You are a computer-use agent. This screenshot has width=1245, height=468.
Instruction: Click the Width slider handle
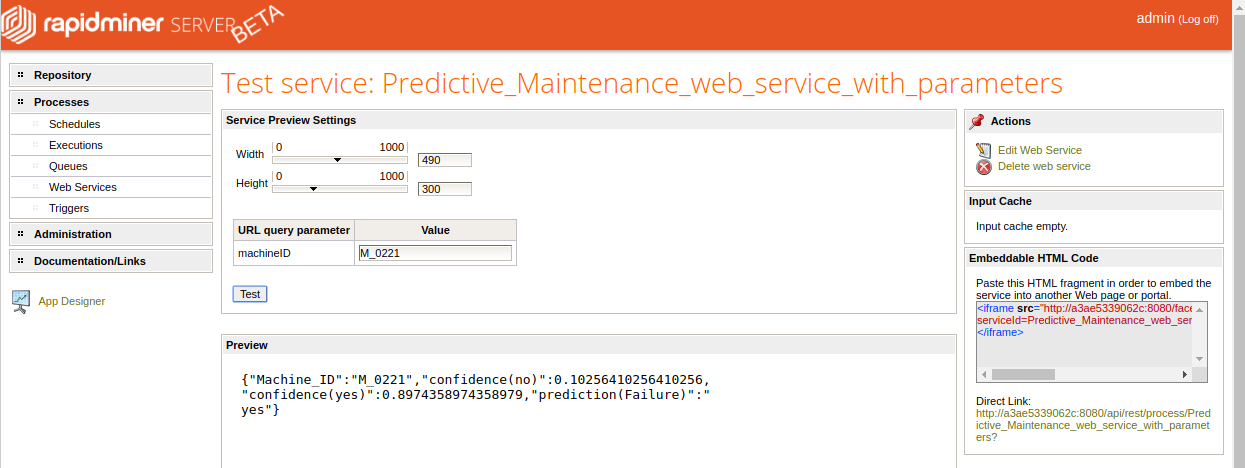(x=338, y=160)
